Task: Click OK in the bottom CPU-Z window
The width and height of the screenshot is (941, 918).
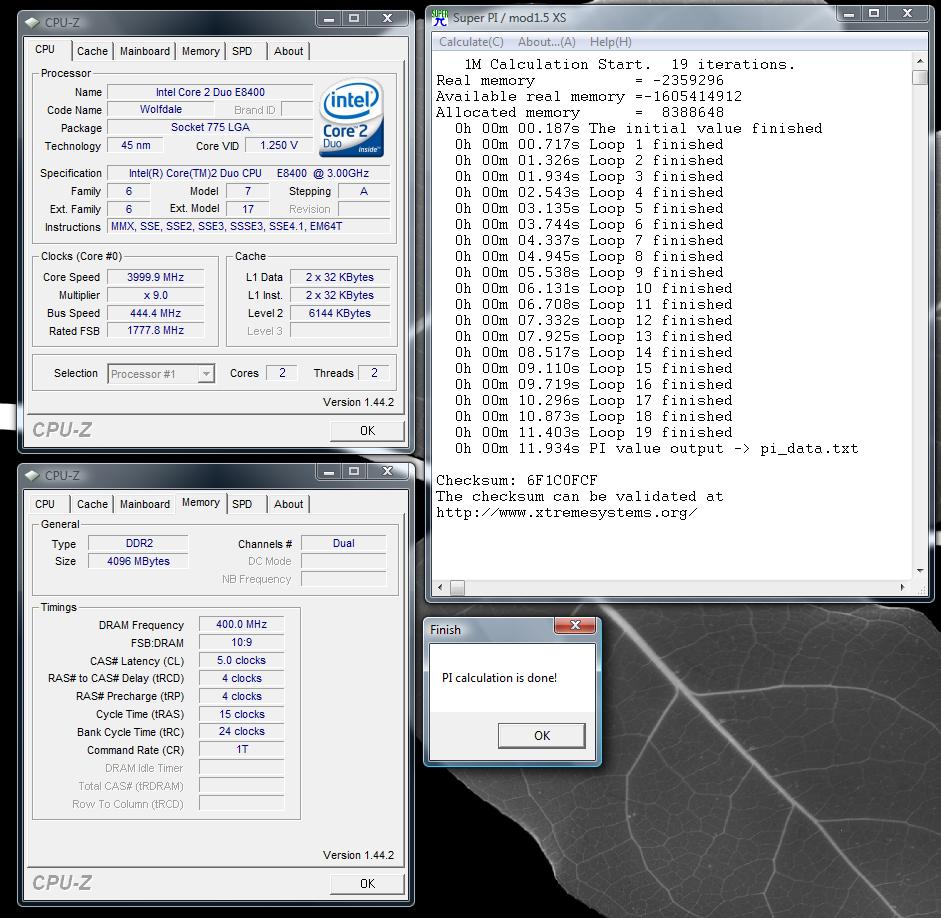Action: coord(367,884)
